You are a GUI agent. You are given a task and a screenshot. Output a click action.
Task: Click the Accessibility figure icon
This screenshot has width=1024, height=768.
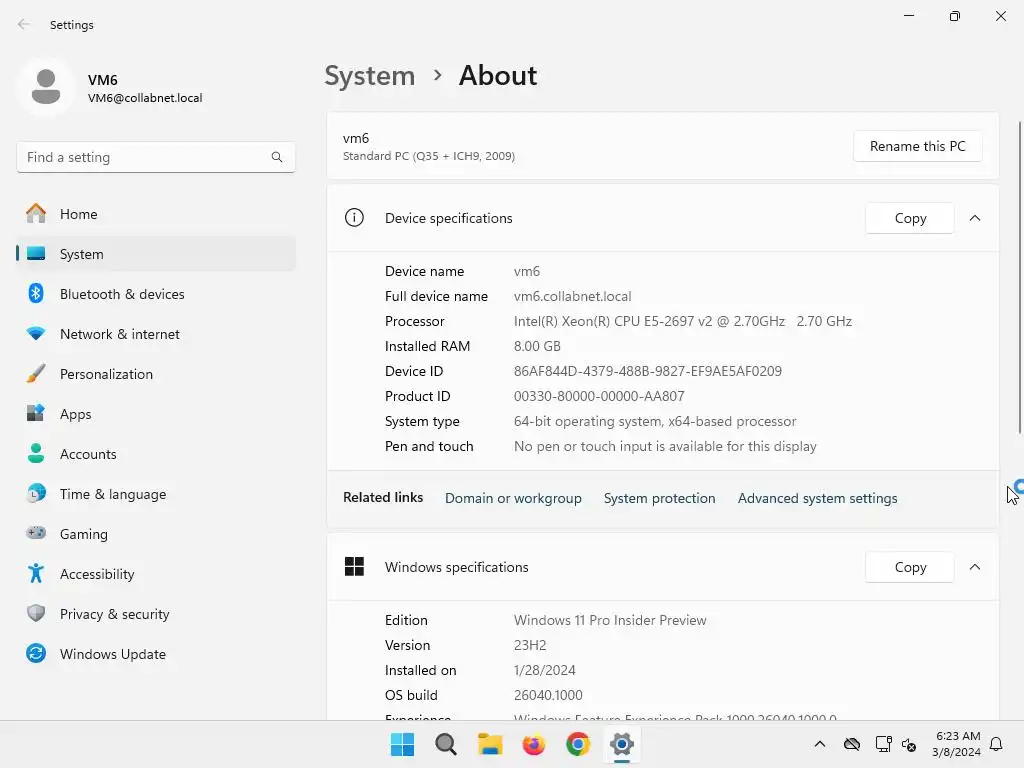tap(36, 573)
